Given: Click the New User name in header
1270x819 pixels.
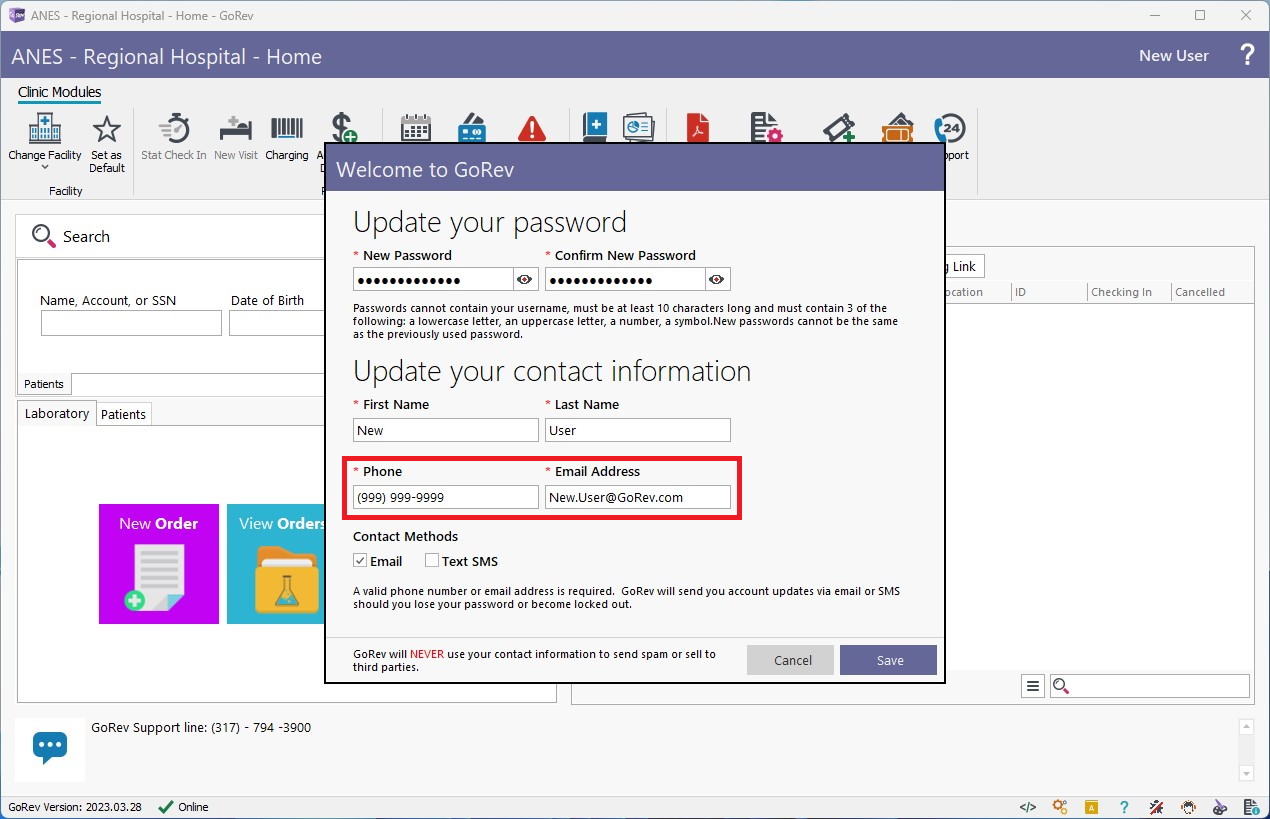Looking at the screenshot, I should [1174, 56].
